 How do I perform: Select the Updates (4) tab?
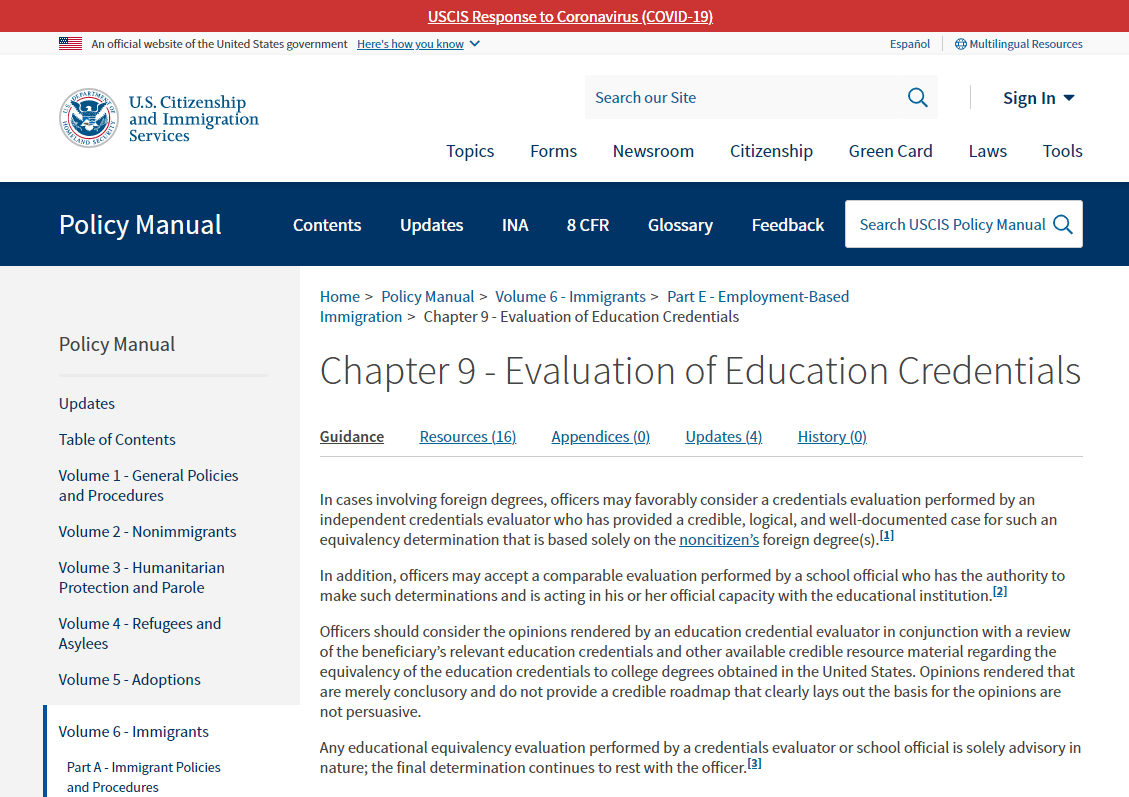click(724, 437)
